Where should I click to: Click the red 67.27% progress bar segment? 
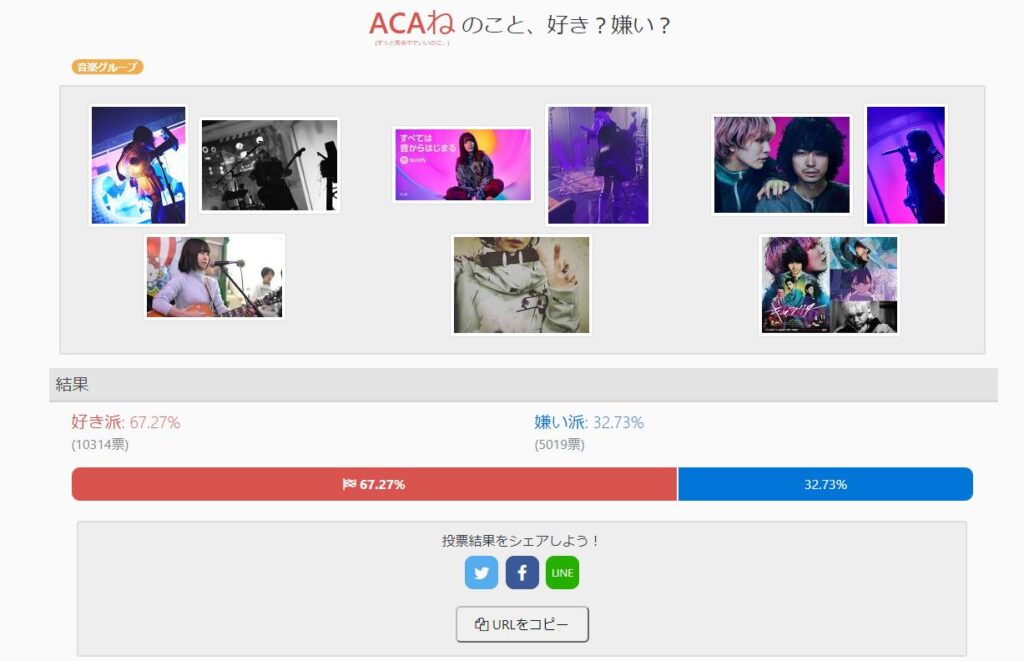tap(374, 484)
